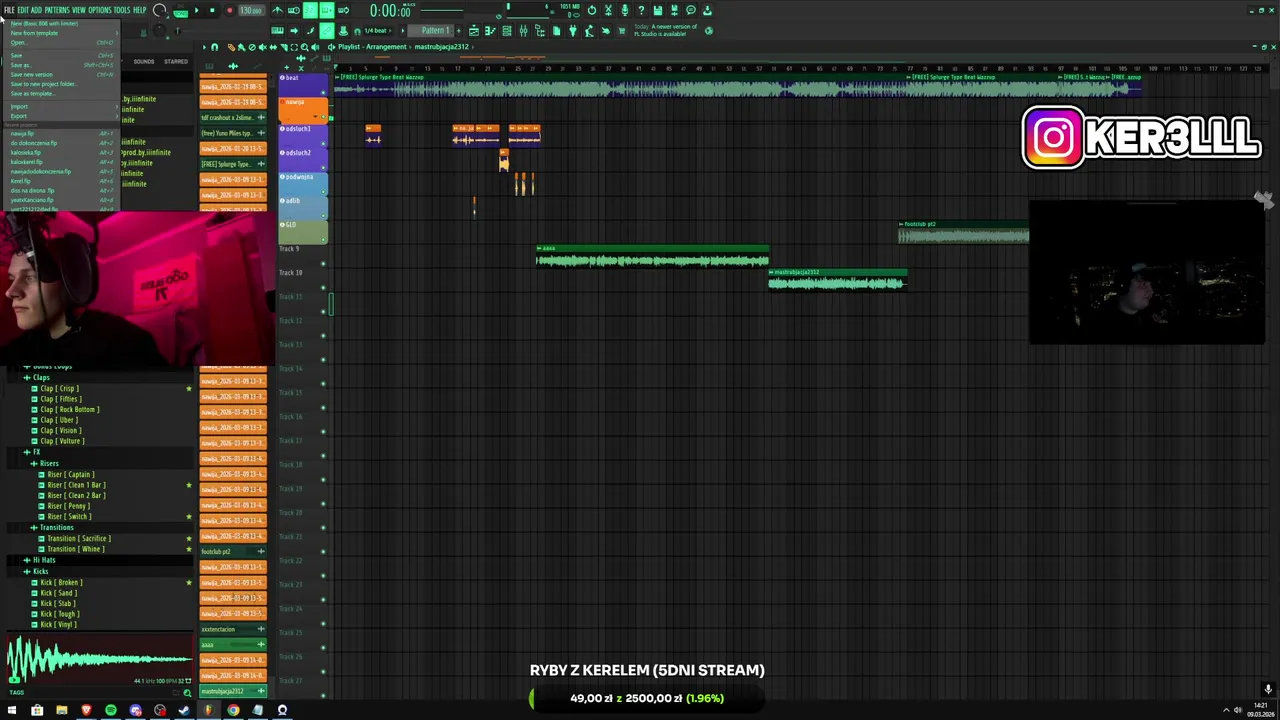Open the Piano roll icon
1280x720 pixels.
pos(490,31)
